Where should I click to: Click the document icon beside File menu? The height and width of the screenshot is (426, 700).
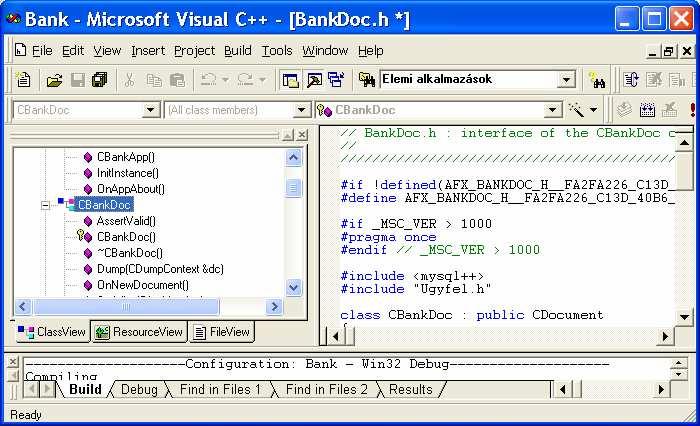point(20,50)
